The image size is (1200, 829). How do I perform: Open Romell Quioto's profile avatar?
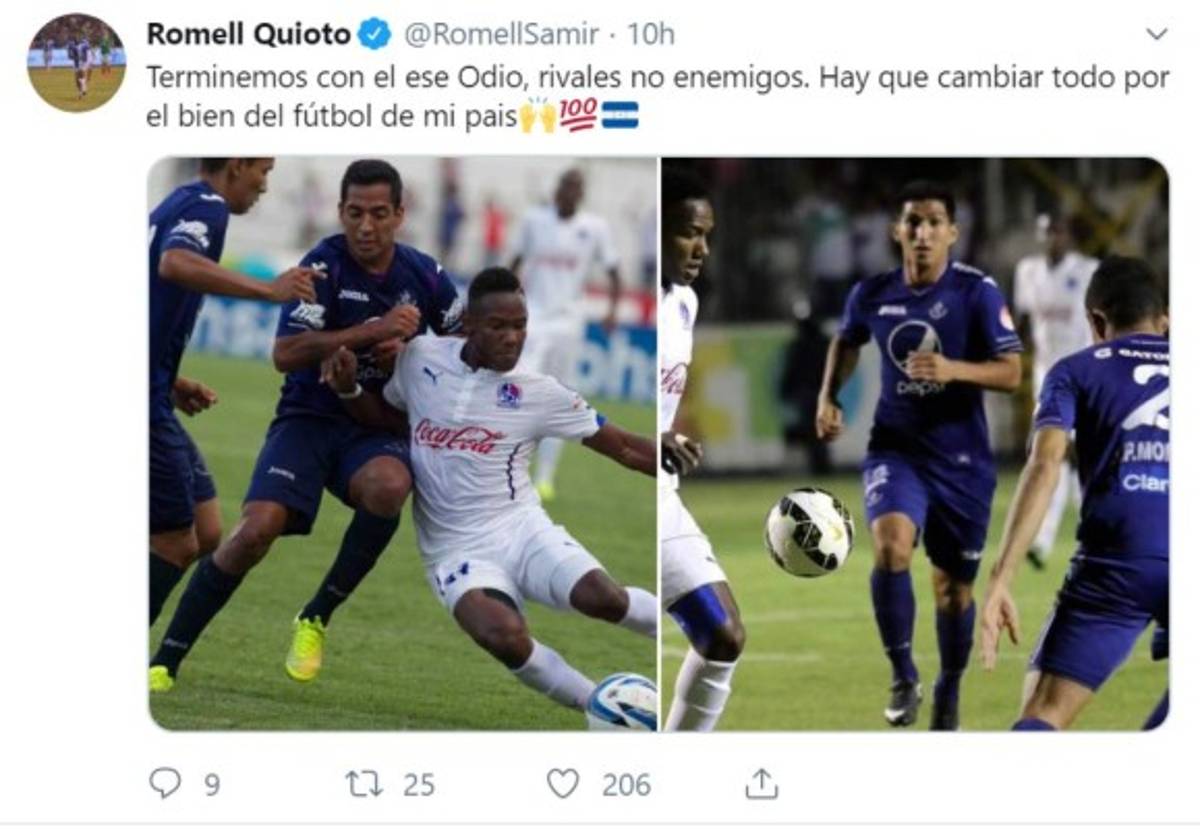click(x=77, y=62)
